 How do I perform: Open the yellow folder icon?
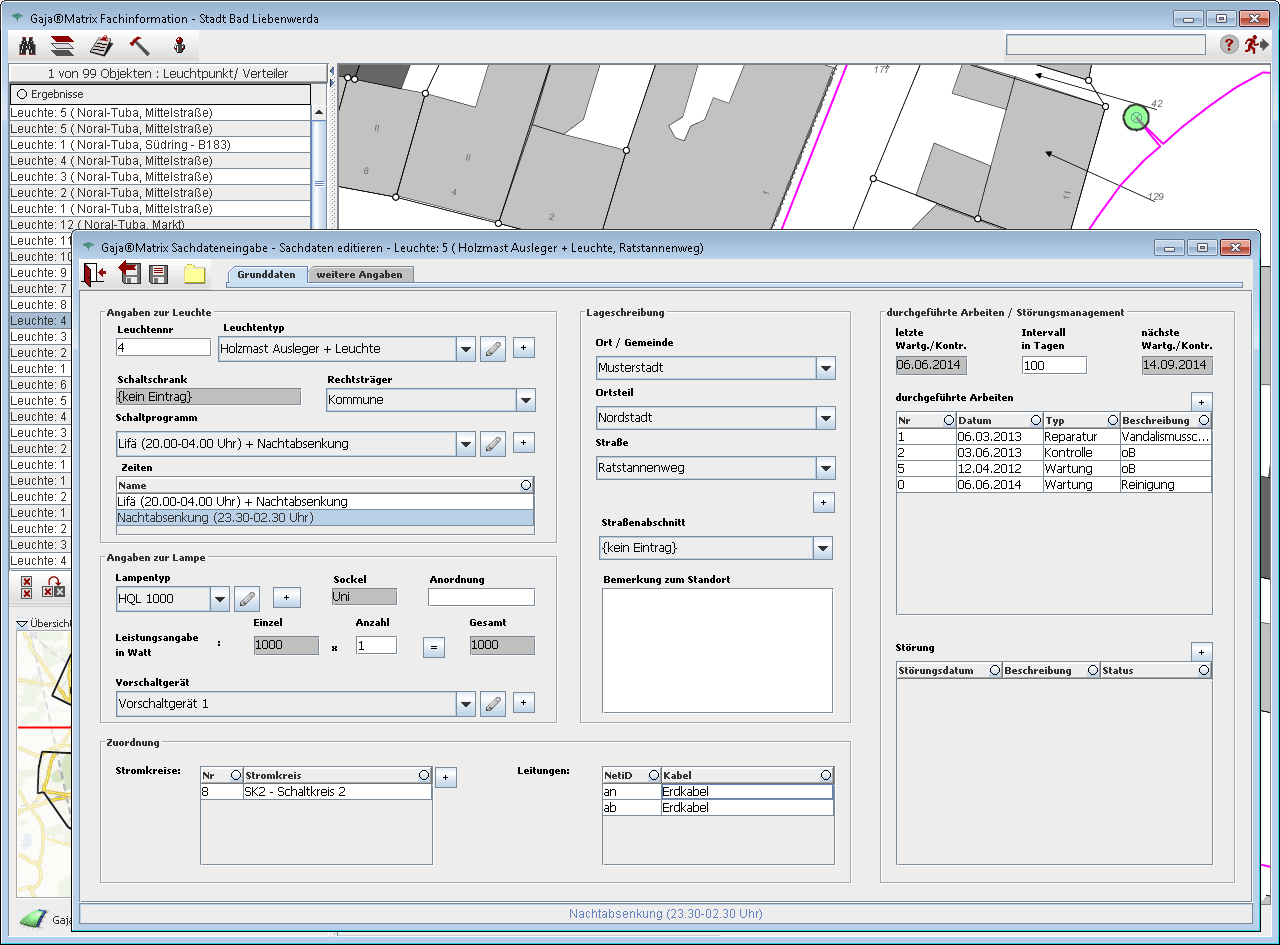(194, 274)
